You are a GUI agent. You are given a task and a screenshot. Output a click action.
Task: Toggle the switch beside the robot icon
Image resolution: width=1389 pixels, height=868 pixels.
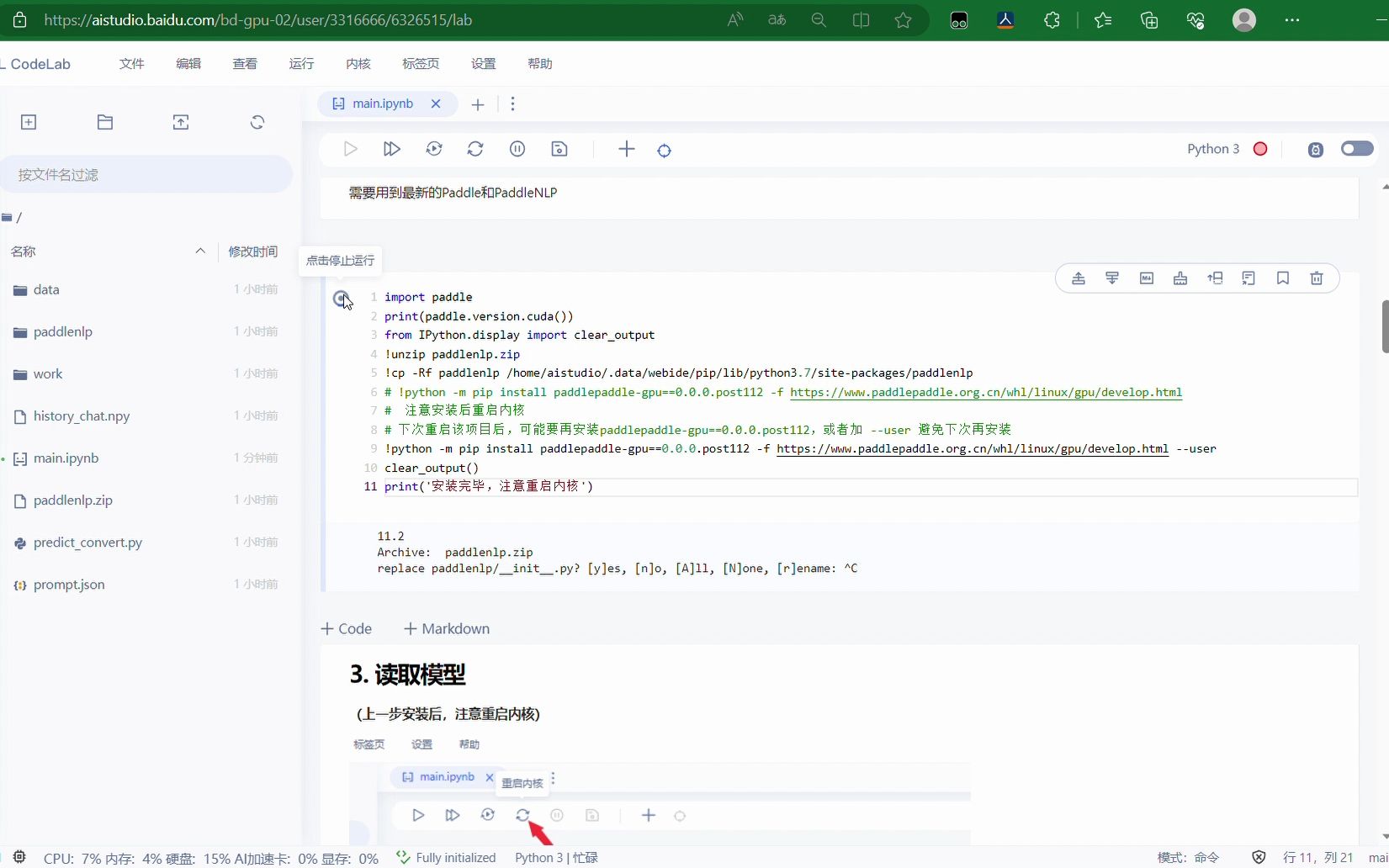click(x=1357, y=149)
